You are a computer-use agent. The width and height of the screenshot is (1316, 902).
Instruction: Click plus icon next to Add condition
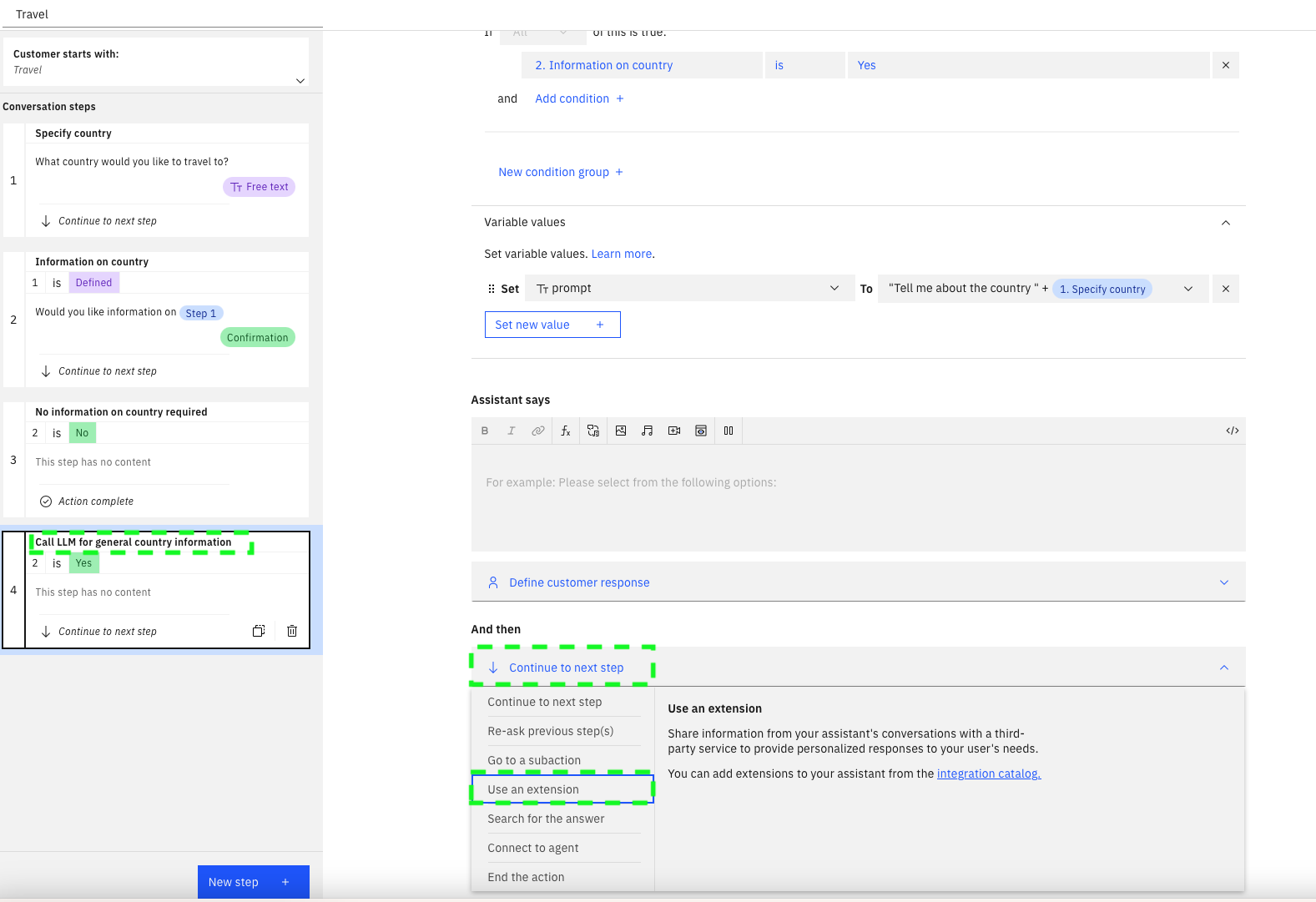pos(620,98)
